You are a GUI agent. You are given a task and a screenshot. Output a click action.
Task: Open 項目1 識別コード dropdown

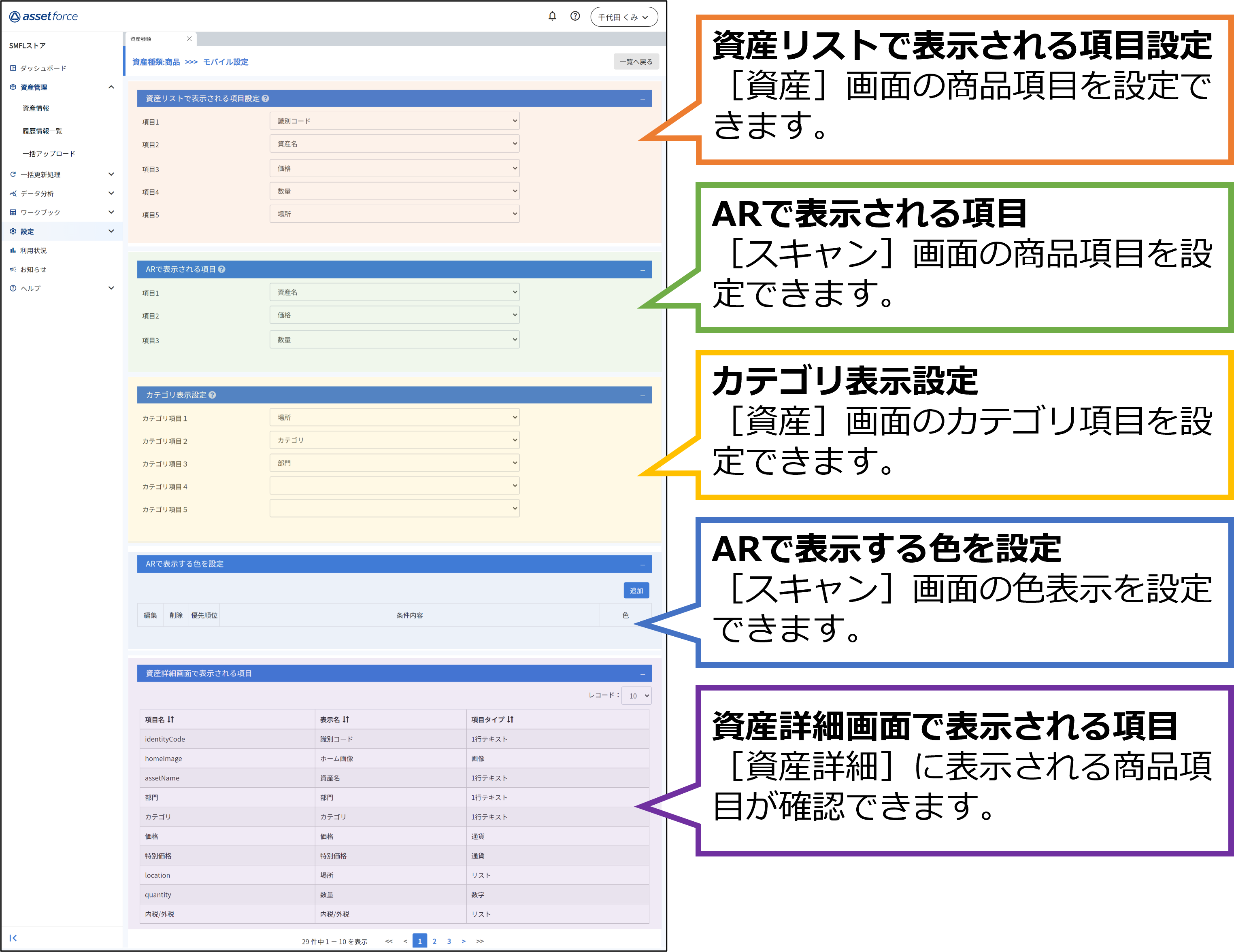tap(394, 121)
